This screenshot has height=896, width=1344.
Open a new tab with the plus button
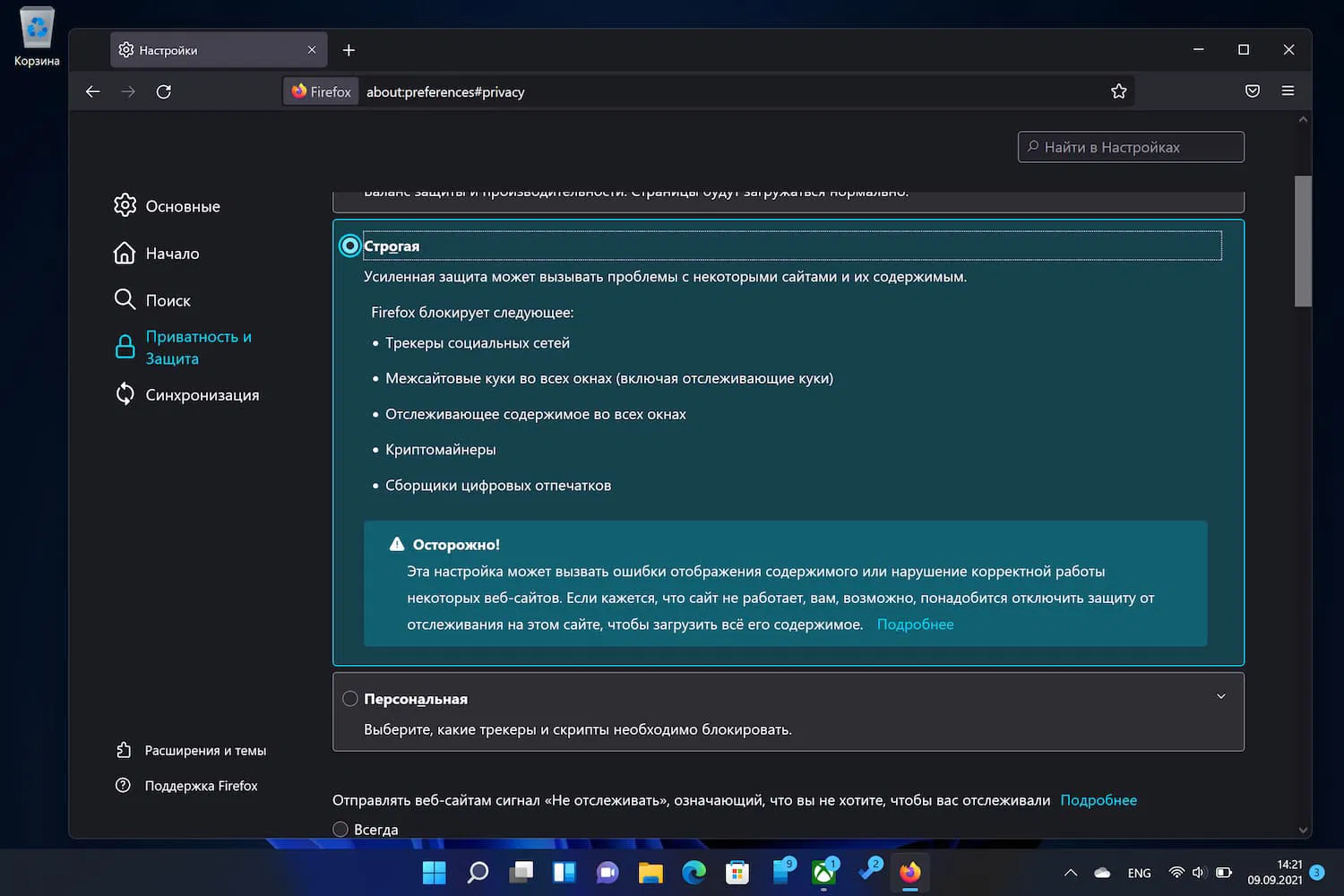click(x=349, y=50)
